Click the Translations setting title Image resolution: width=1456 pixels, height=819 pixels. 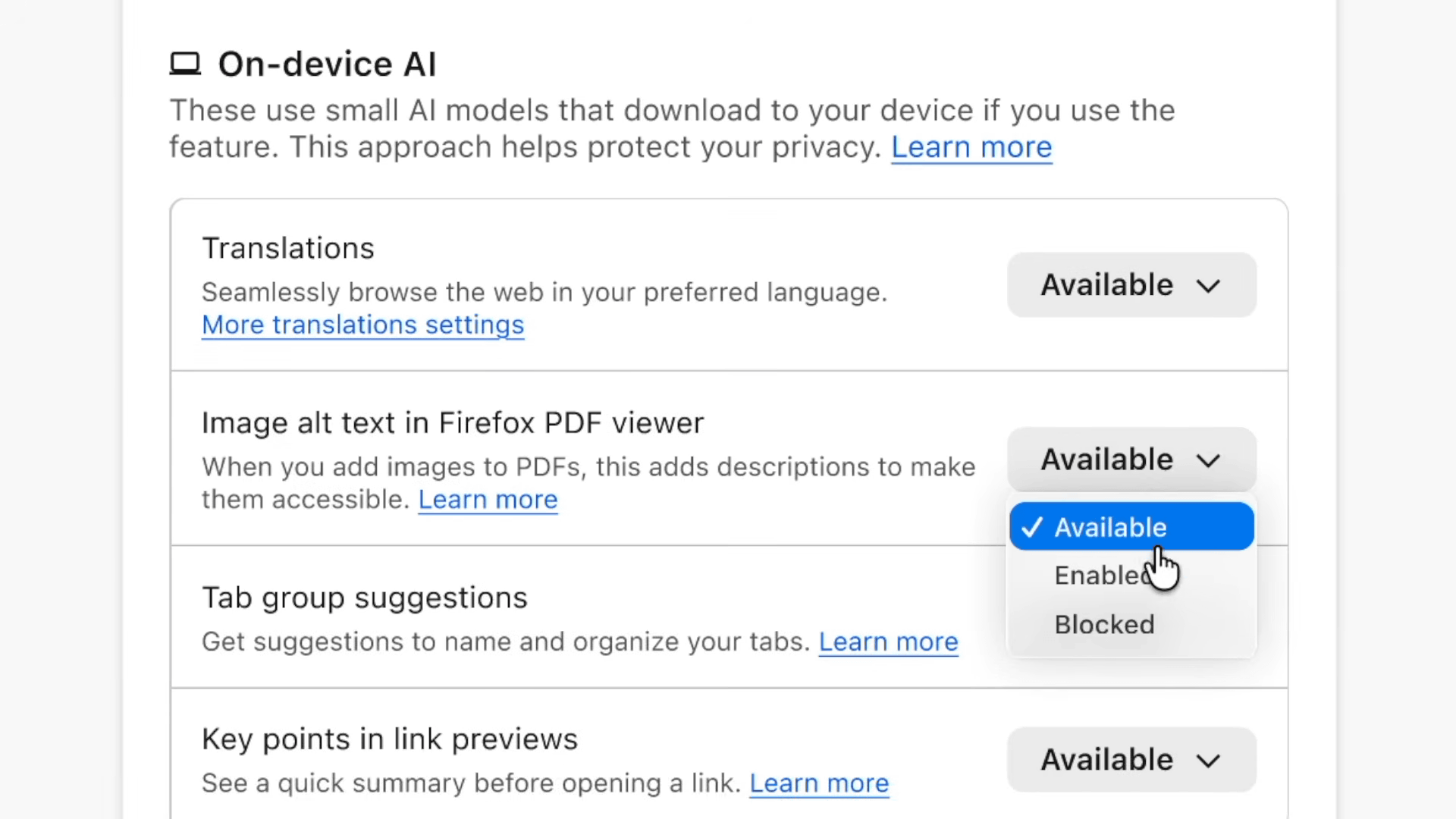(x=288, y=249)
